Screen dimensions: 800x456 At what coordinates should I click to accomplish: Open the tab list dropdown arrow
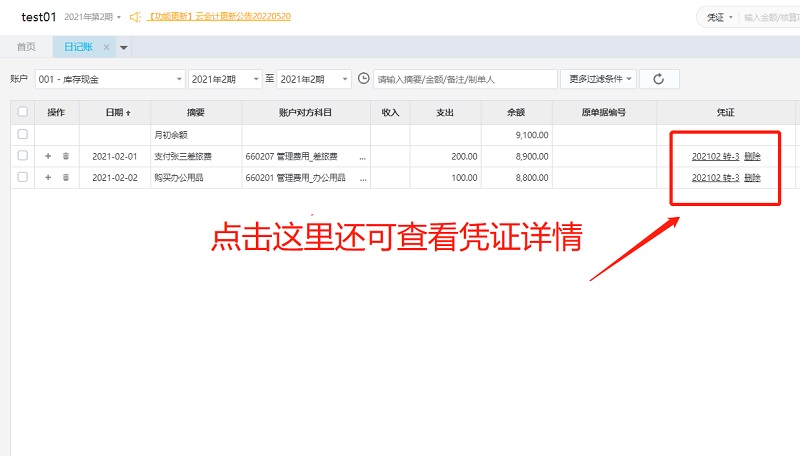click(x=124, y=47)
